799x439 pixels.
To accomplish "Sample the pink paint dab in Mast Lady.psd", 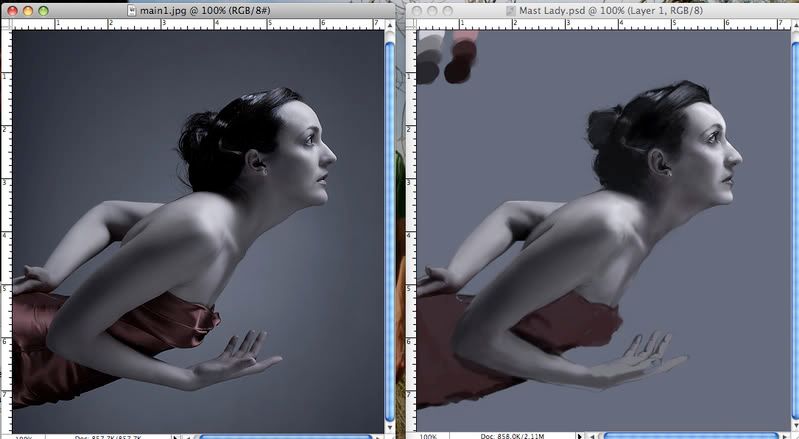I will click(466, 36).
